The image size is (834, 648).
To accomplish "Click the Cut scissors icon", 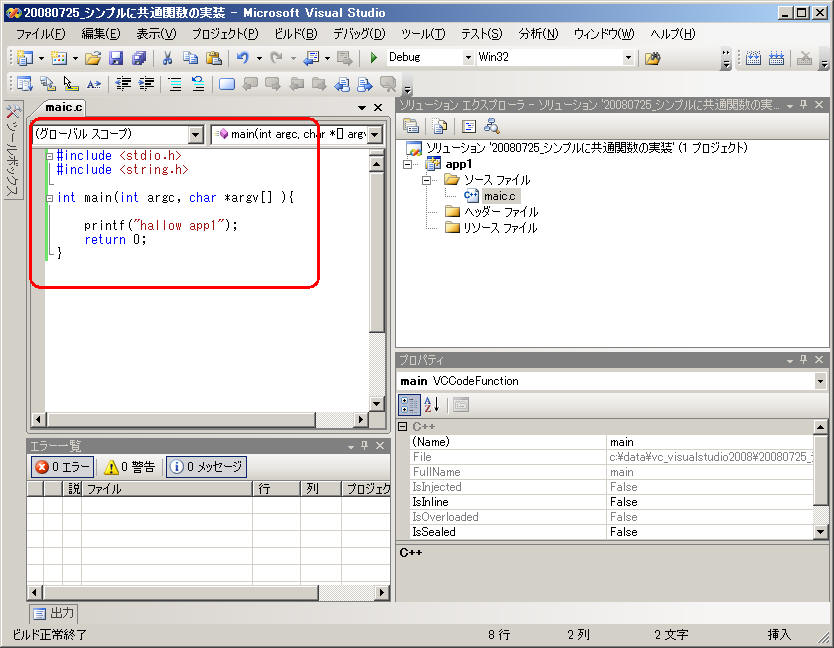I will pos(167,58).
